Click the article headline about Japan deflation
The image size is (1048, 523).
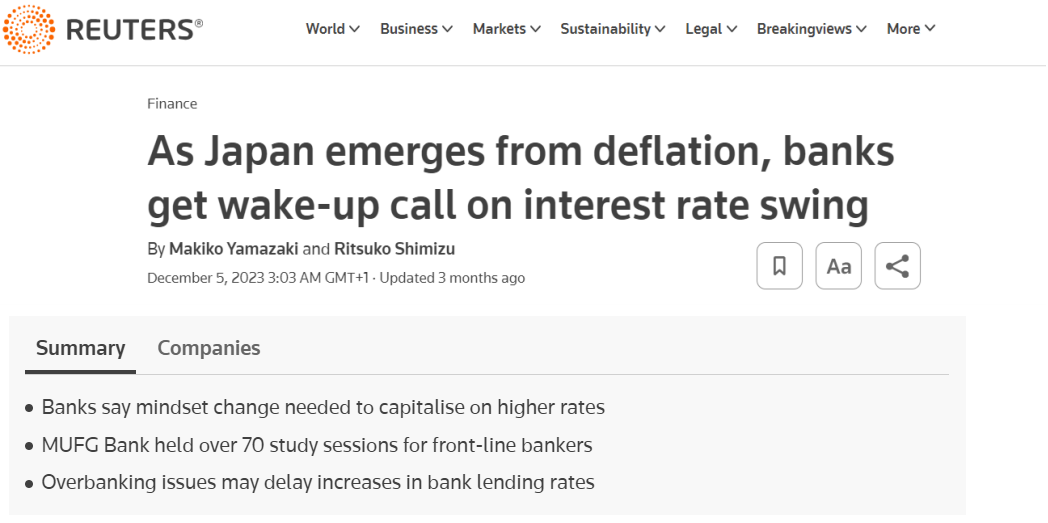pos(520,178)
